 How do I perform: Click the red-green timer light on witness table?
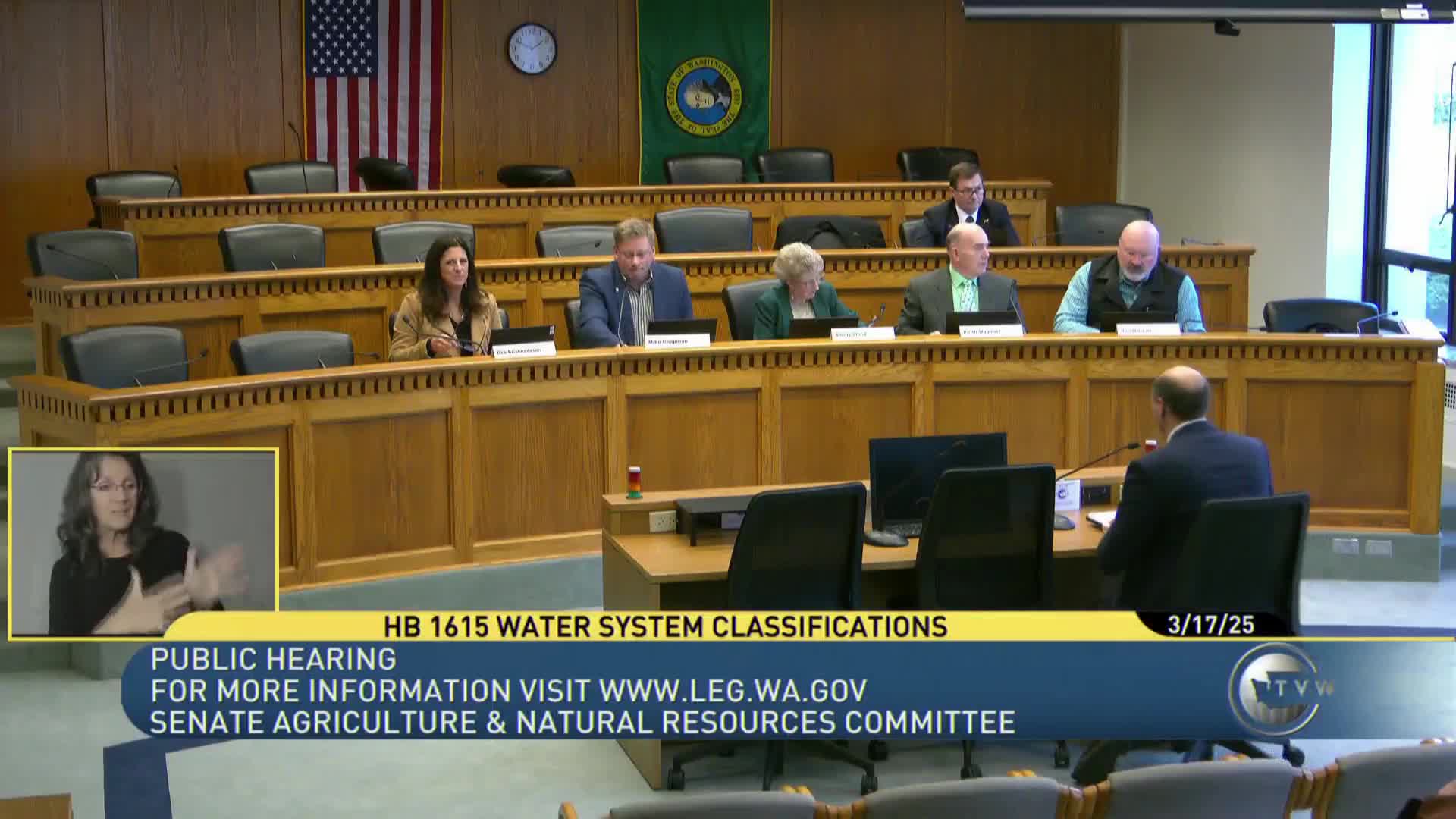pos(633,483)
